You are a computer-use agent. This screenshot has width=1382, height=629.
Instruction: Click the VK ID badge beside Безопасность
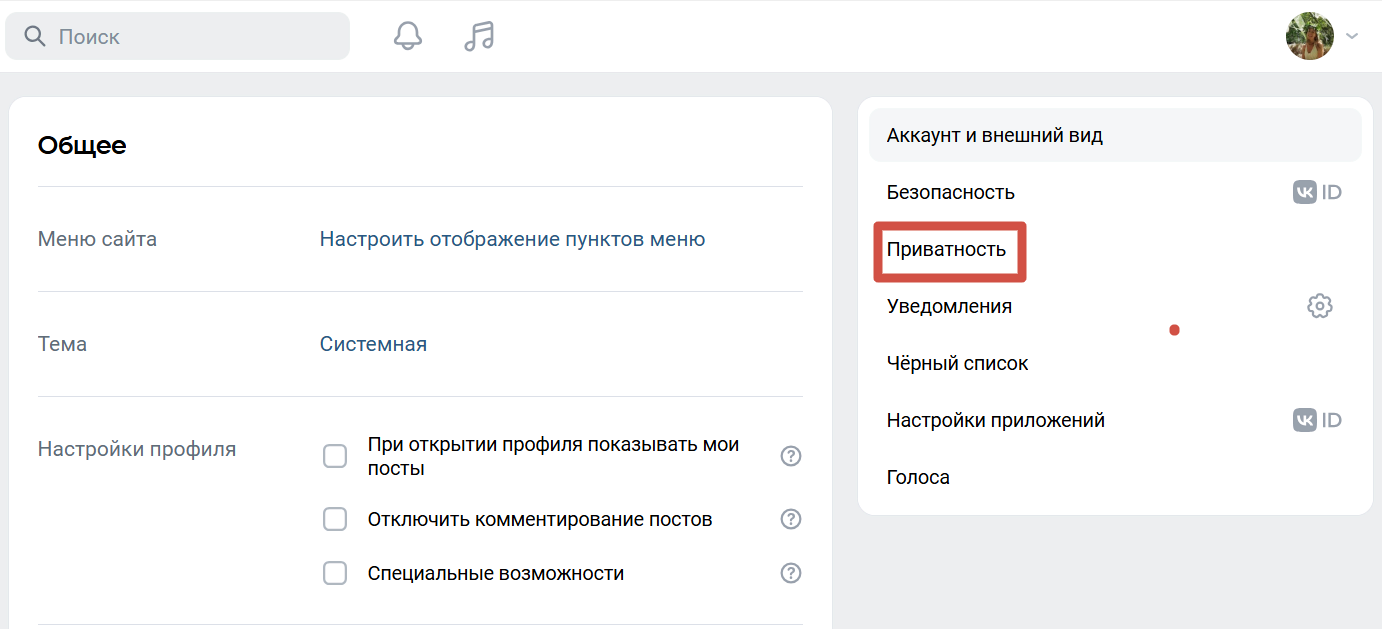(1317, 192)
